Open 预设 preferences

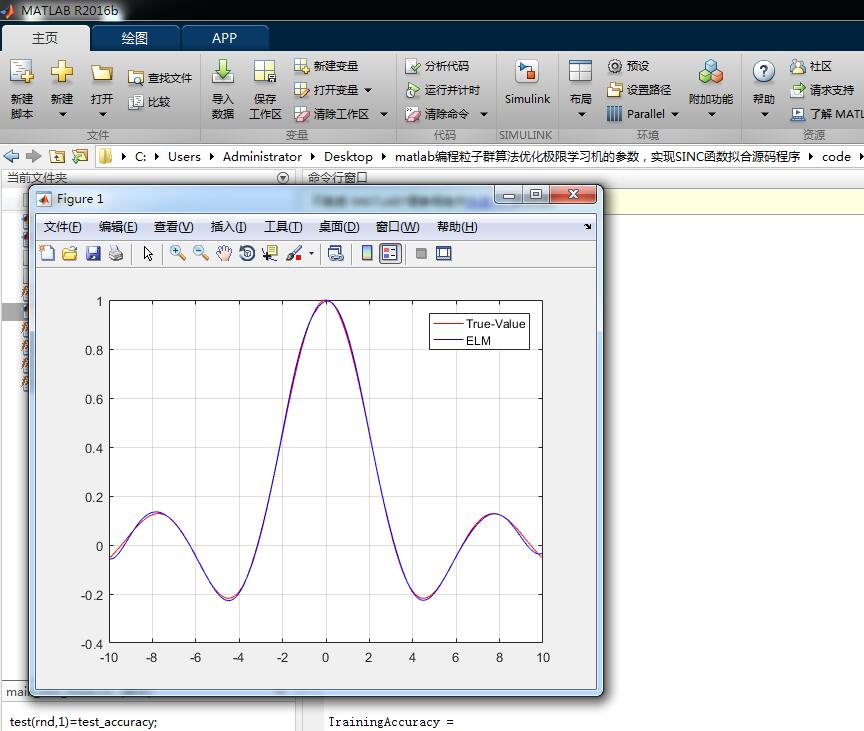(628, 66)
